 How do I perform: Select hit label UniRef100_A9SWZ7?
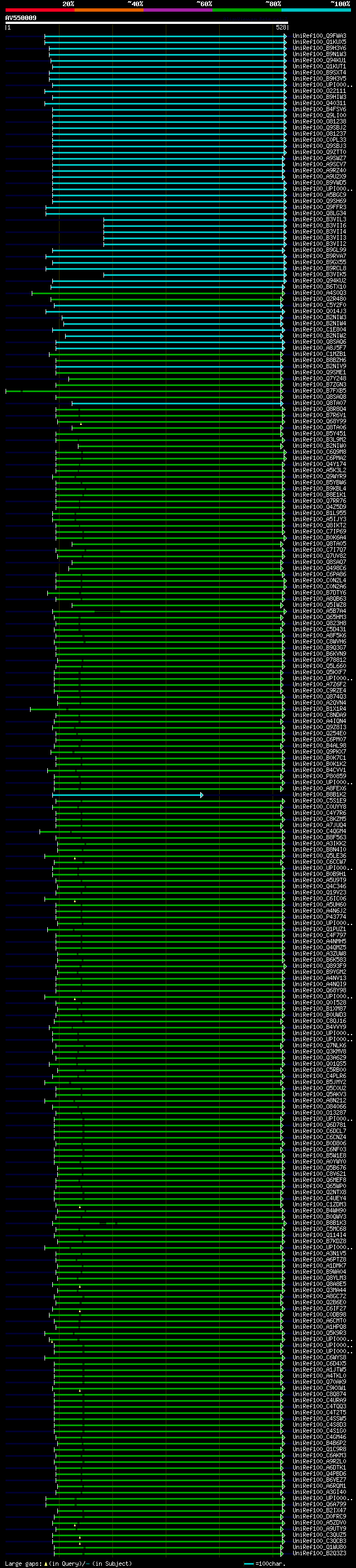319,159
